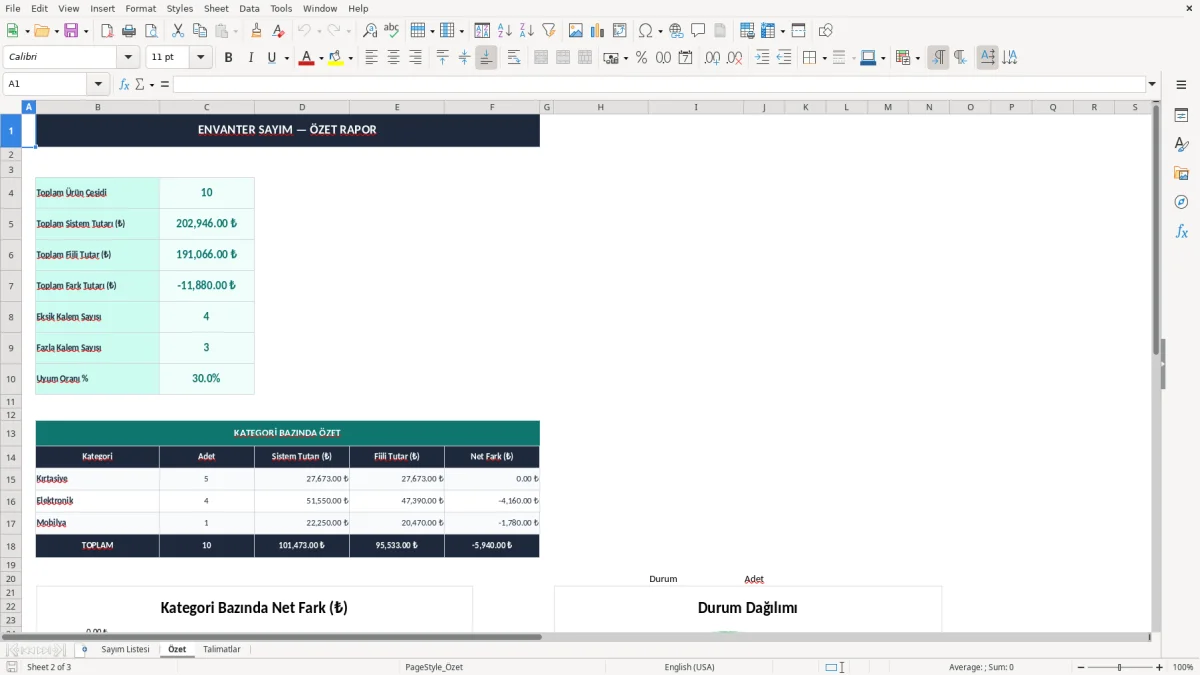Toggle Print Preview

151,31
